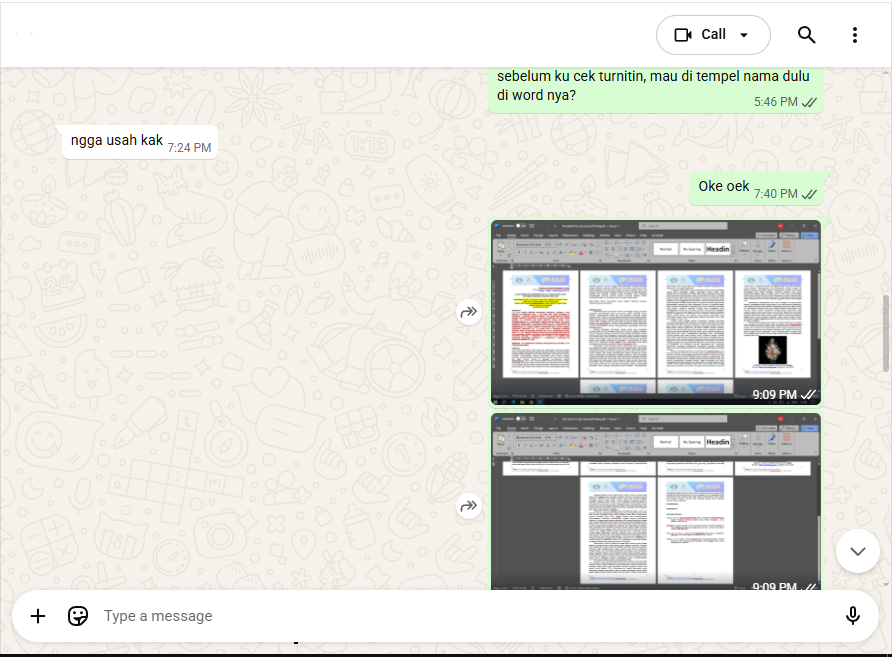892x657 pixels.
Task: Forward the second Word screenshot image
Action: 469,506
